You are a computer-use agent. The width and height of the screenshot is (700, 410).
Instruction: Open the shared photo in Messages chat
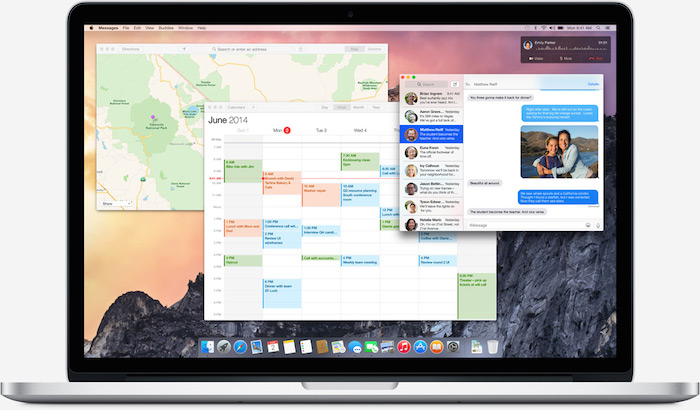click(x=559, y=152)
